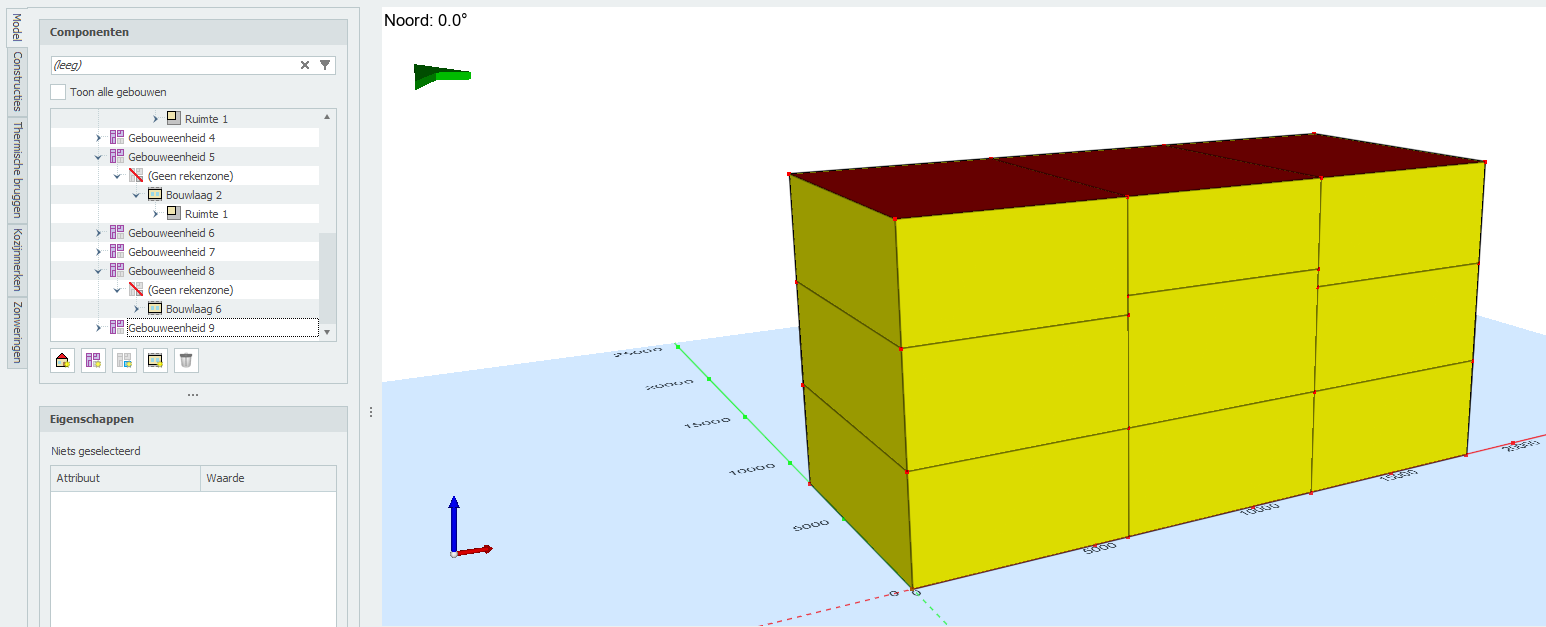Click the add building layer icon button
This screenshot has height=627, width=1546.
coord(156,361)
